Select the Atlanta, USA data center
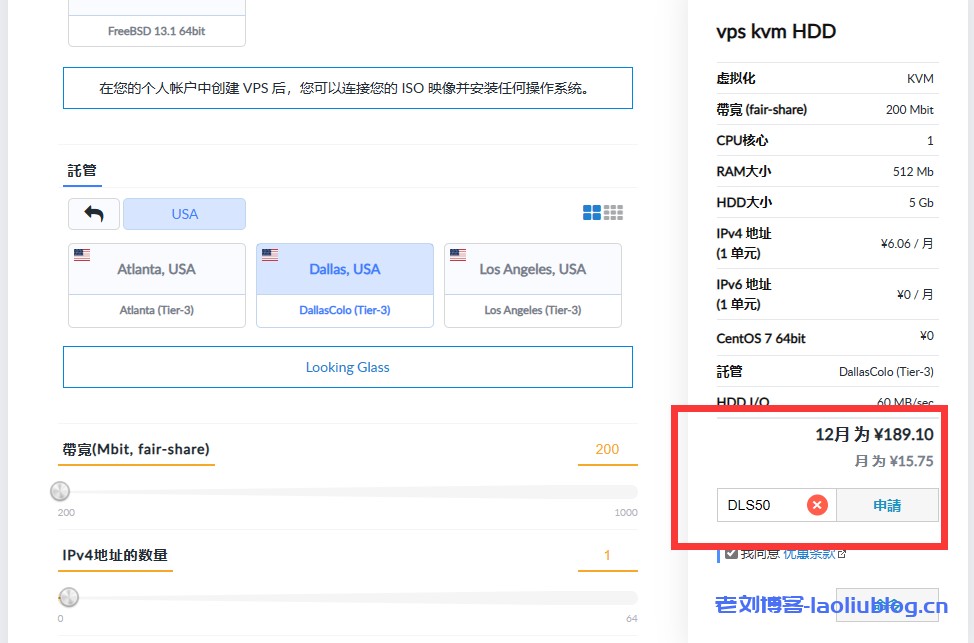This screenshot has height=643, width=974. pos(156,269)
